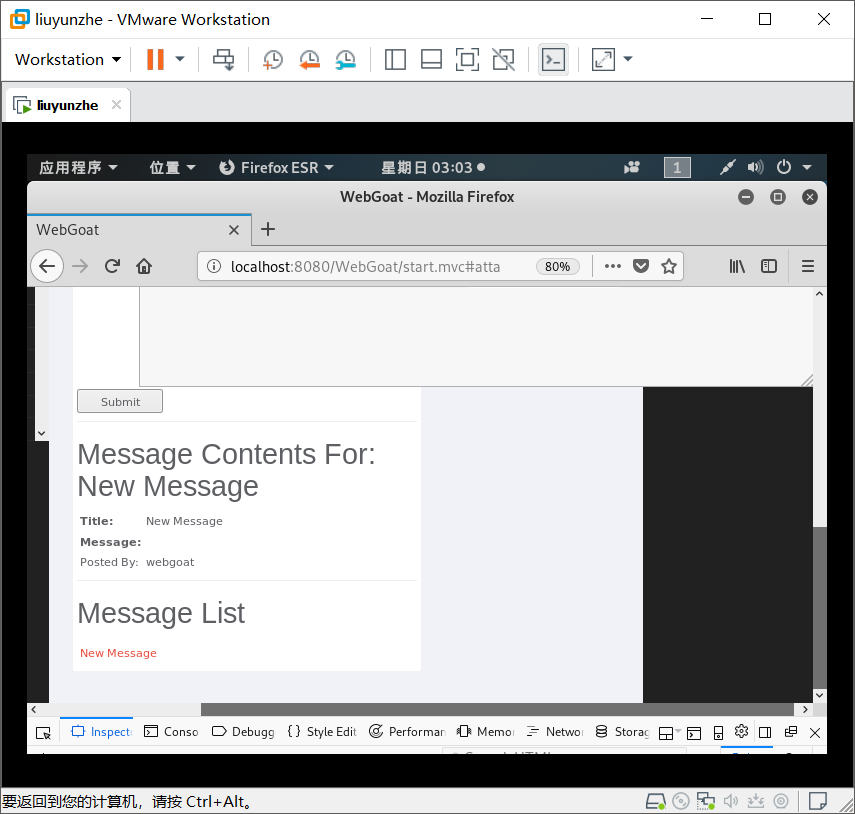Close the WebGoat browser tab
The width and height of the screenshot is (855, 814).
(234, 230)
